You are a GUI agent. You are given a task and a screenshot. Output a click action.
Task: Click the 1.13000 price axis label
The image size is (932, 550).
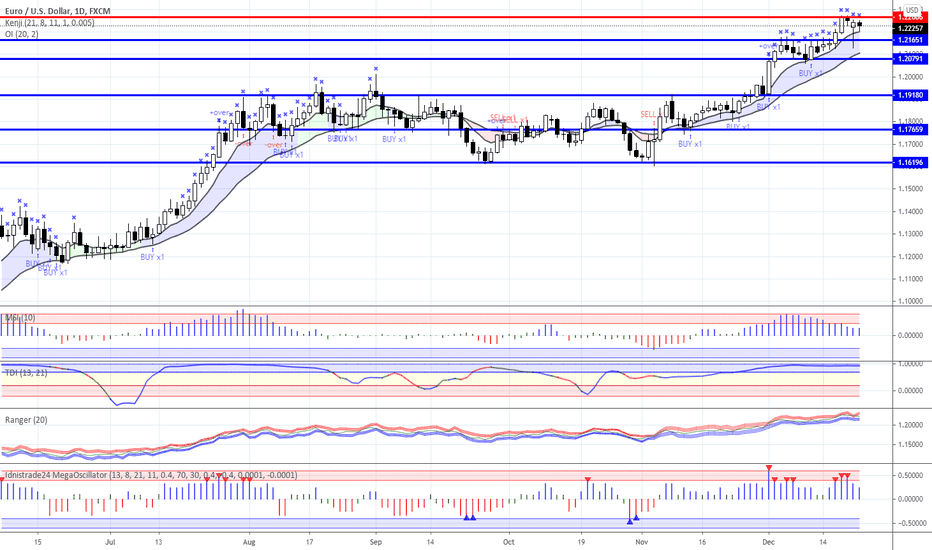tap(911, 234)
